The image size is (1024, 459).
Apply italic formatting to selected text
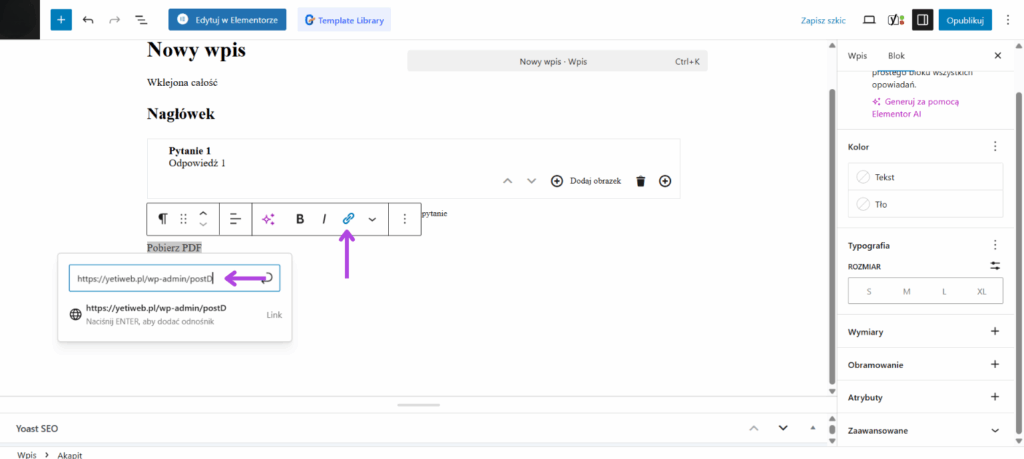[x=324, y=219]
